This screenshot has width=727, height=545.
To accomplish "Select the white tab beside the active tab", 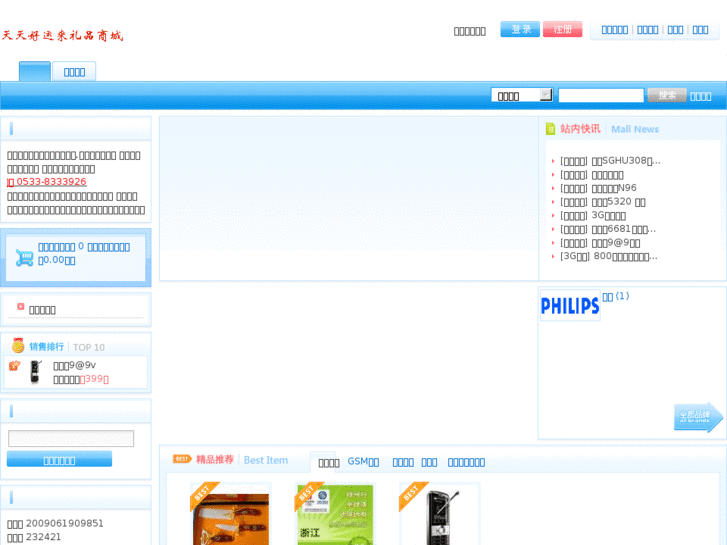I will [74, 71].
